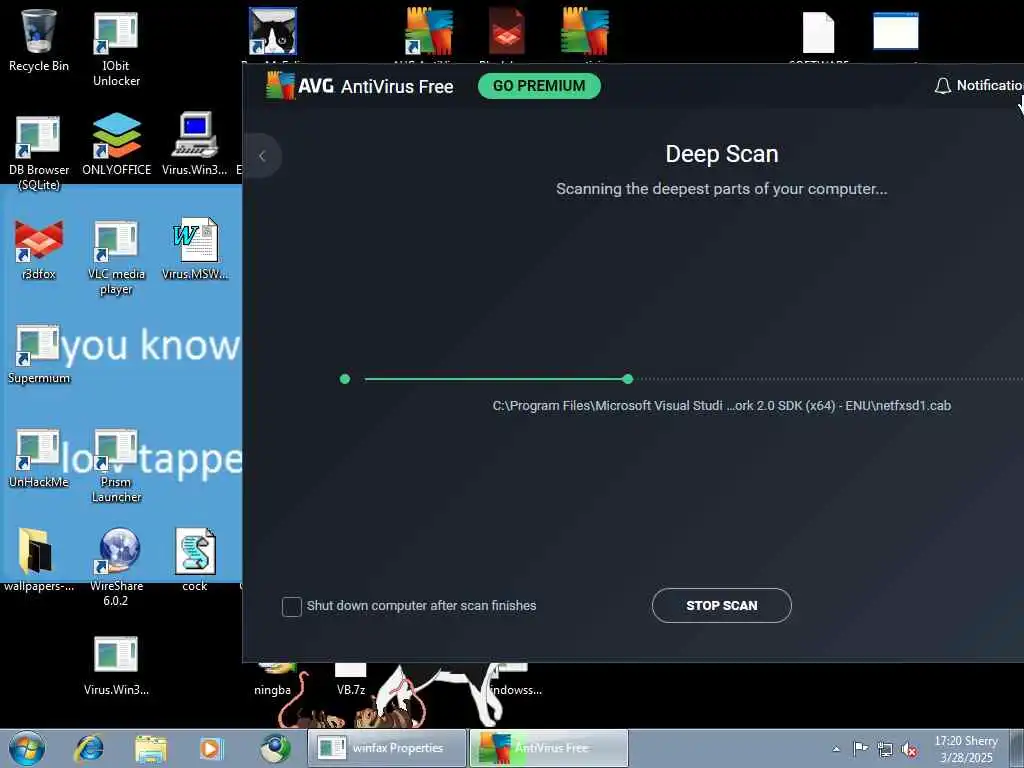
Task: Open the Recycle Bin desktop icon
Action: point(39,40)
